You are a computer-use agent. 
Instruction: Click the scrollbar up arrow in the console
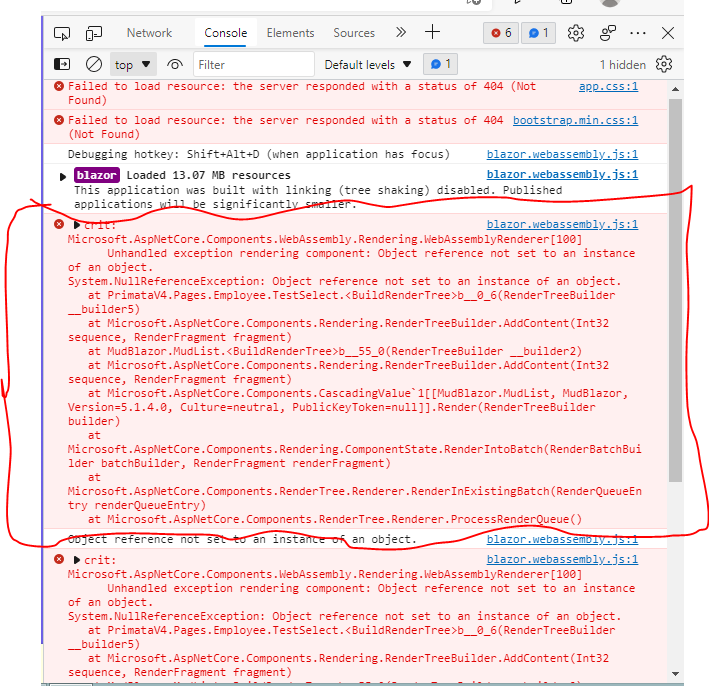[676, 89]
